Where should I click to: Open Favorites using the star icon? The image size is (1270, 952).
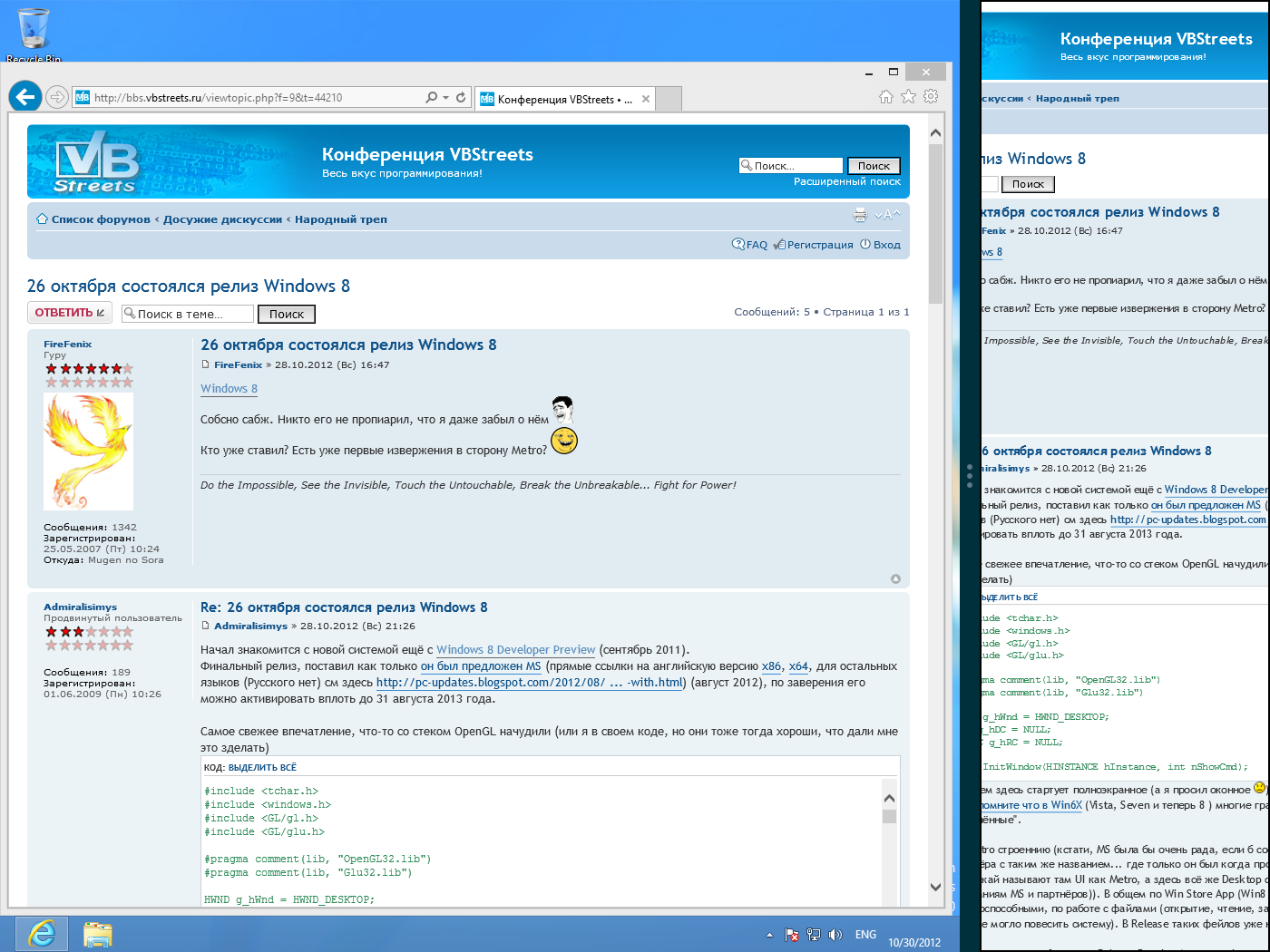tap(908, 97)
